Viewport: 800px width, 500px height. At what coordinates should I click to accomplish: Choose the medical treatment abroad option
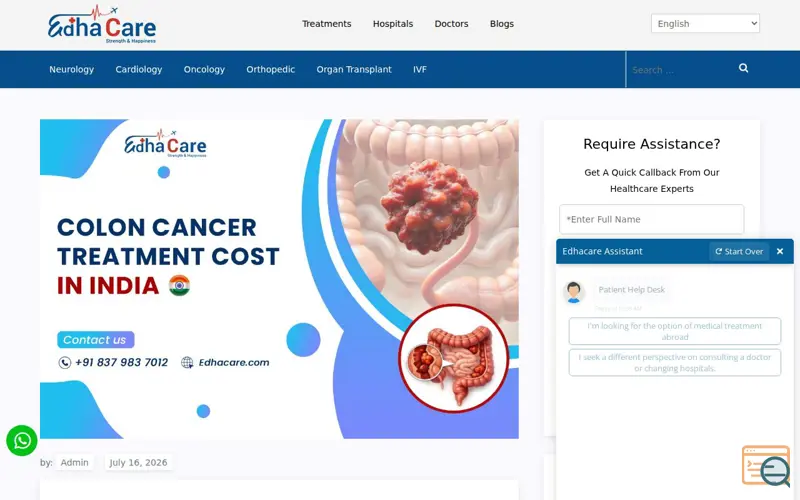tap(674, 331)
